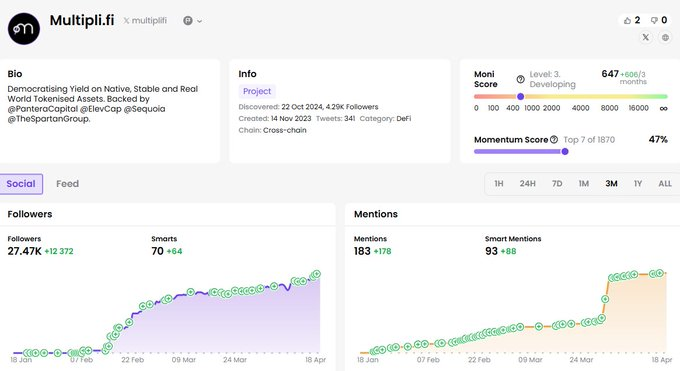
Task: Click last data marker on Followers chart
Action: tap(317, 274)
